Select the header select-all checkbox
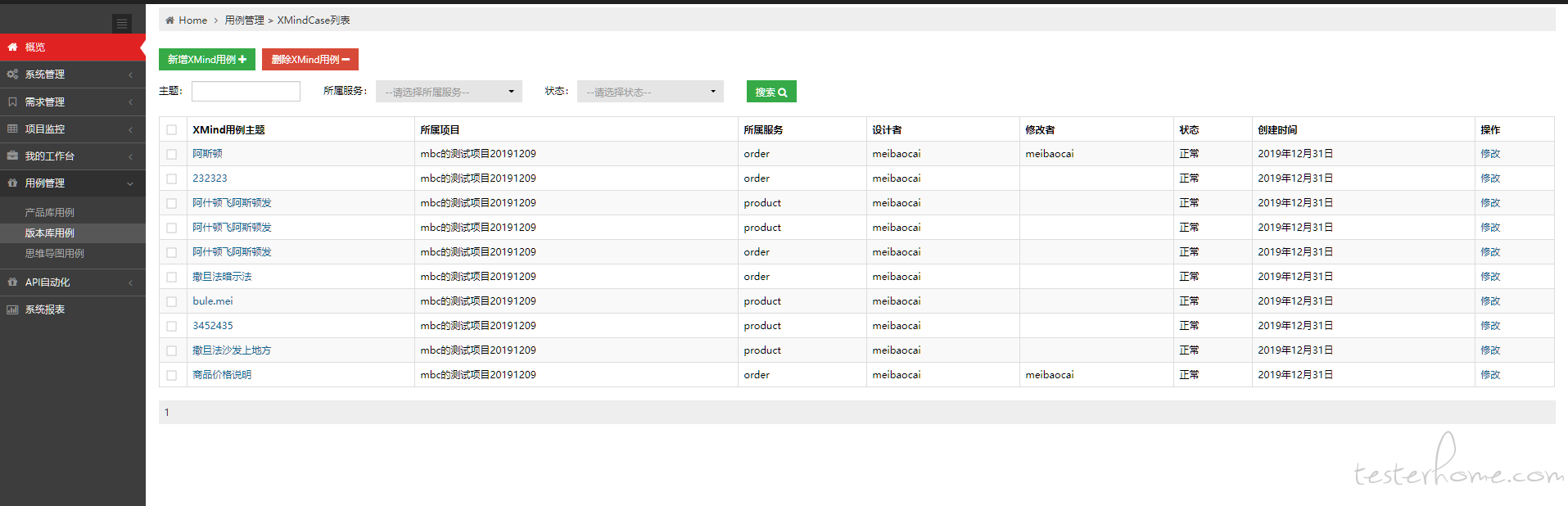Image resolution: width=1568 pixels, height=506 pixels. click(171, 129)
